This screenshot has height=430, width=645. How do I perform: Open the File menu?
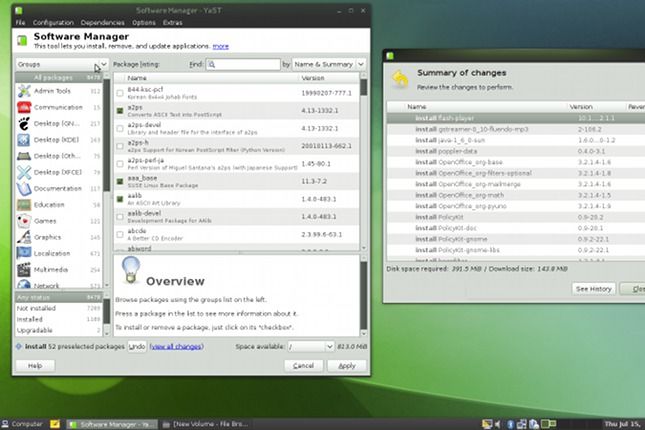click(21, 23)
